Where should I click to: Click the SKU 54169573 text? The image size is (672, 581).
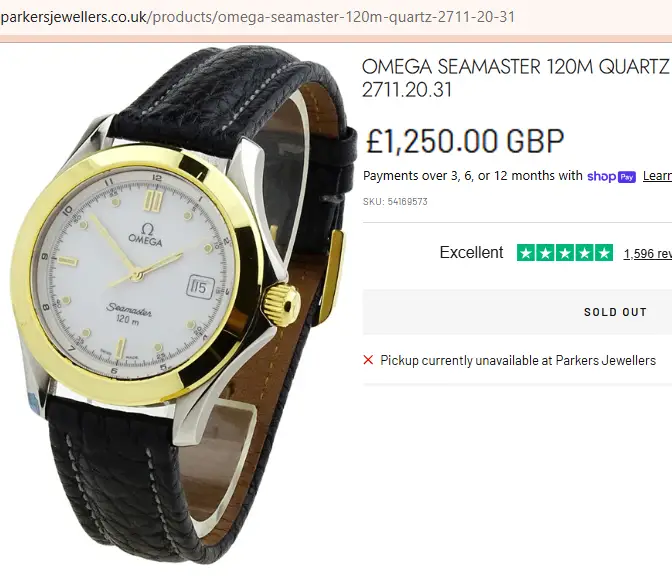pyautogui.click(x=395, y=201)
